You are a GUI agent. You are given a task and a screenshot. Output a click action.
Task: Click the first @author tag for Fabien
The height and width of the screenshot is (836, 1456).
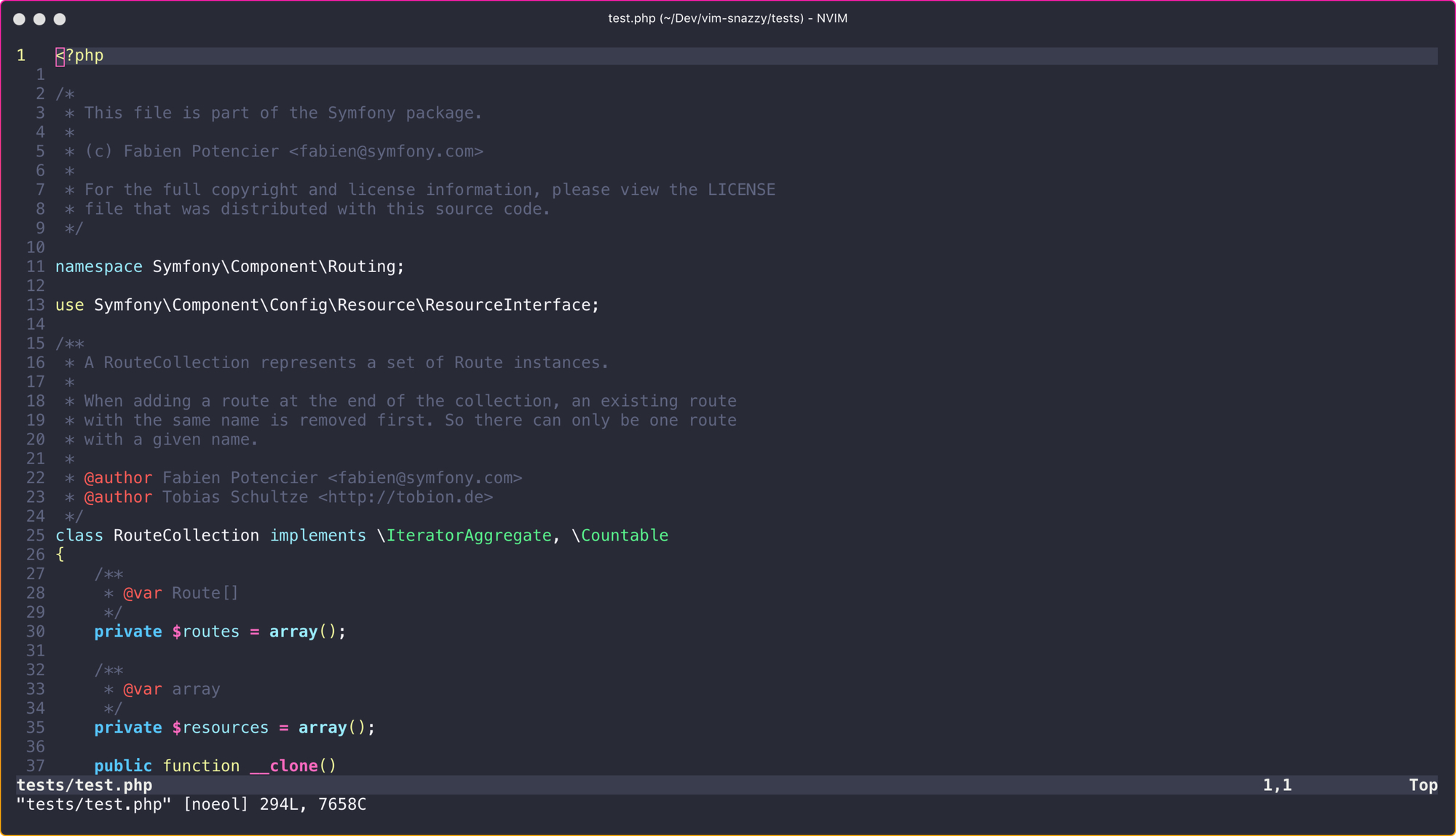point(118,478)
